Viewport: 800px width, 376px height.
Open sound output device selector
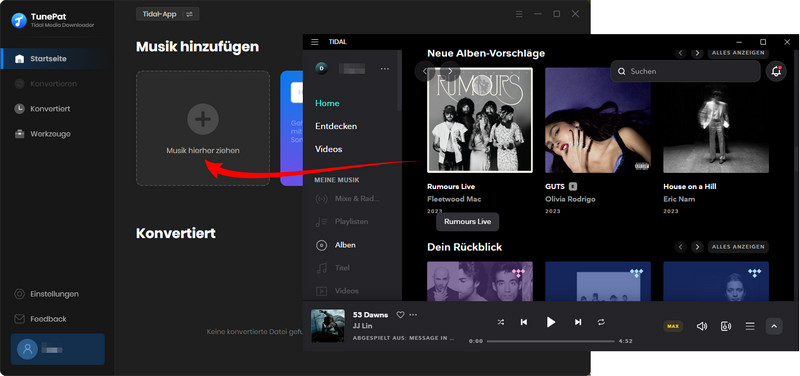click(x=726, y=326)
